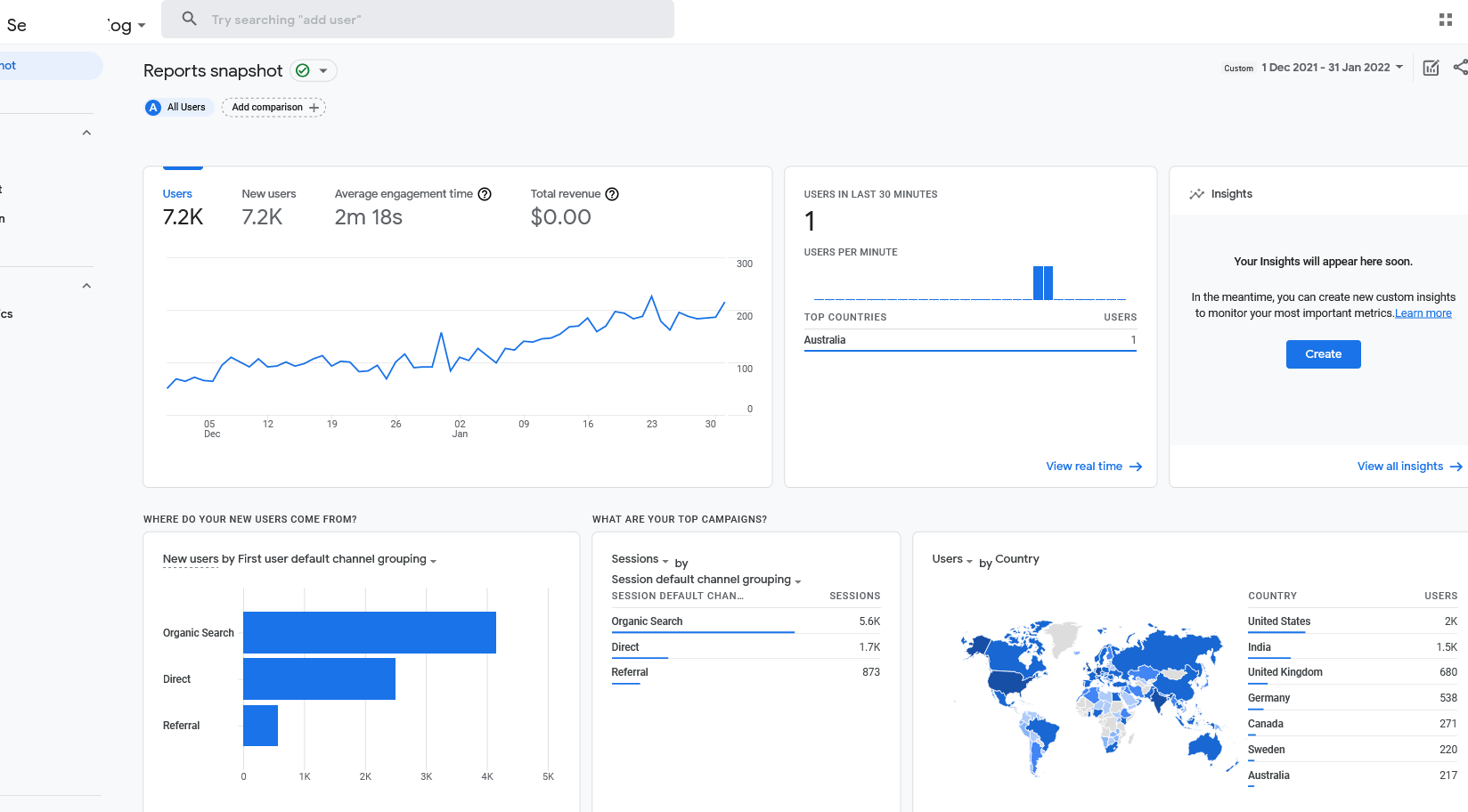Collapse the second sidebar section chevron

[x=86, y=286]
